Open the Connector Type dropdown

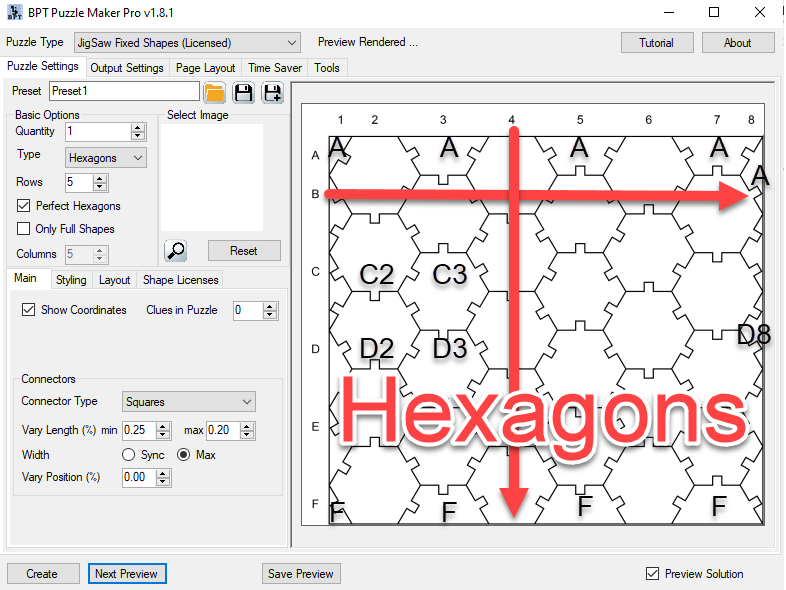click(188, 402)
